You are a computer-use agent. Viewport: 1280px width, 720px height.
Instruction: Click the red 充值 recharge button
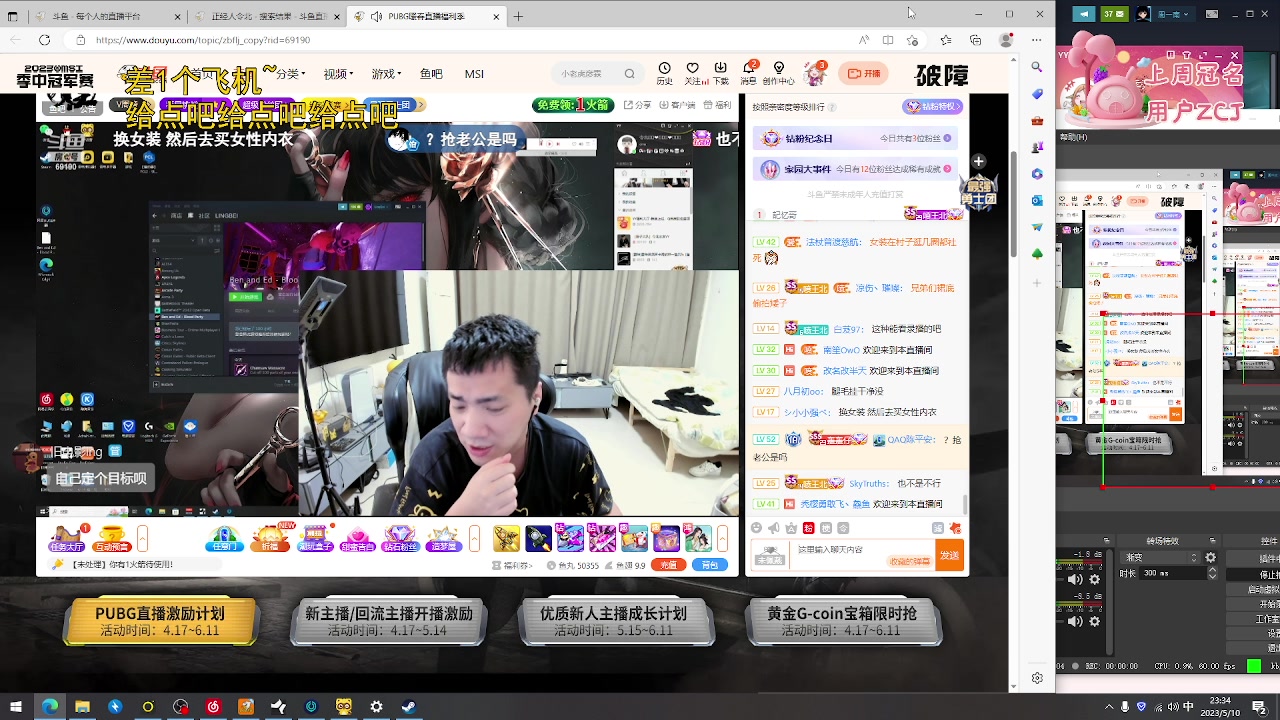click(668, 565)
